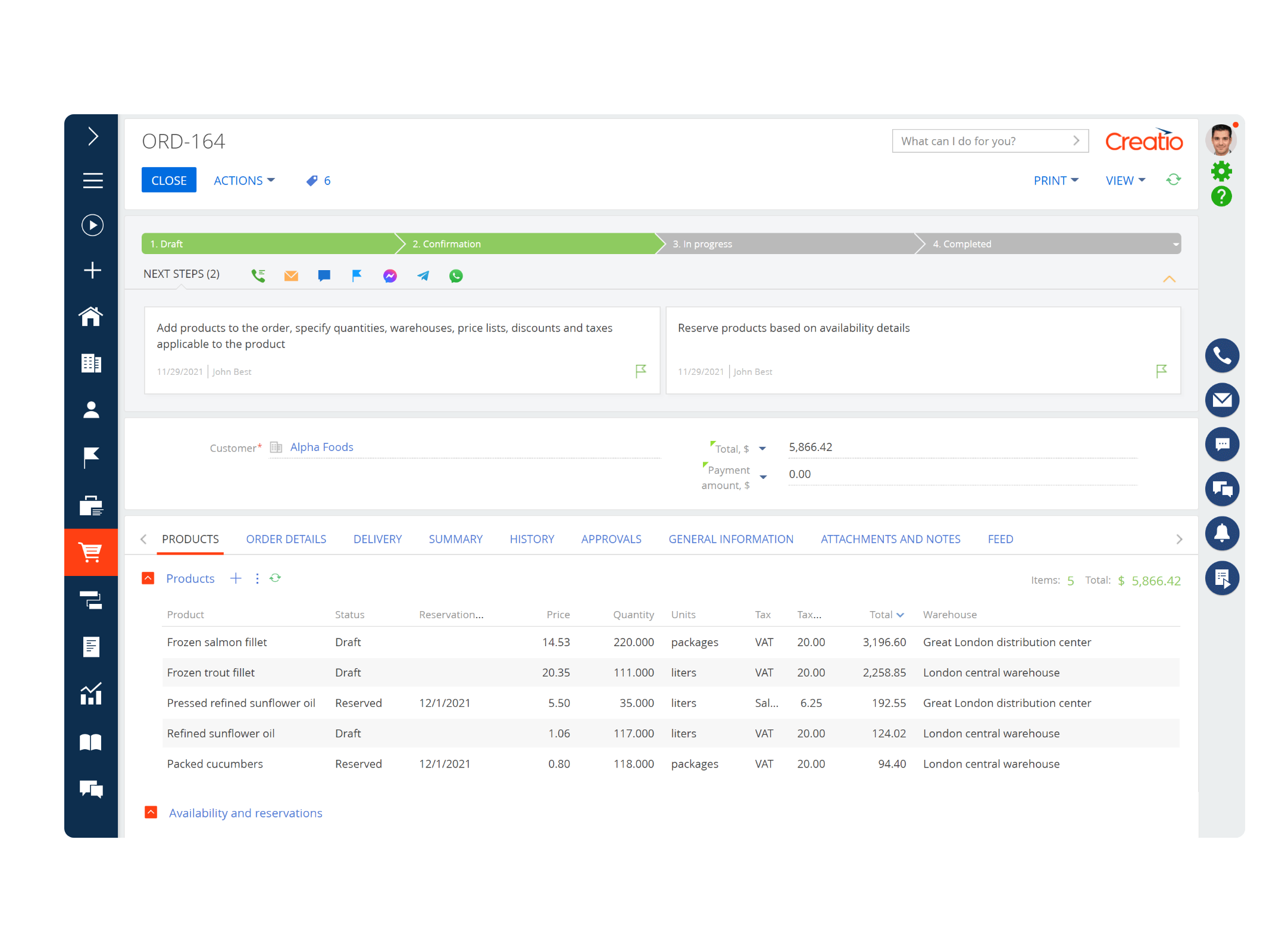Click the Telegram icon in next steps
Image resolution: width=1288 pixels, height=952 pixels.
tap(423, 275)
